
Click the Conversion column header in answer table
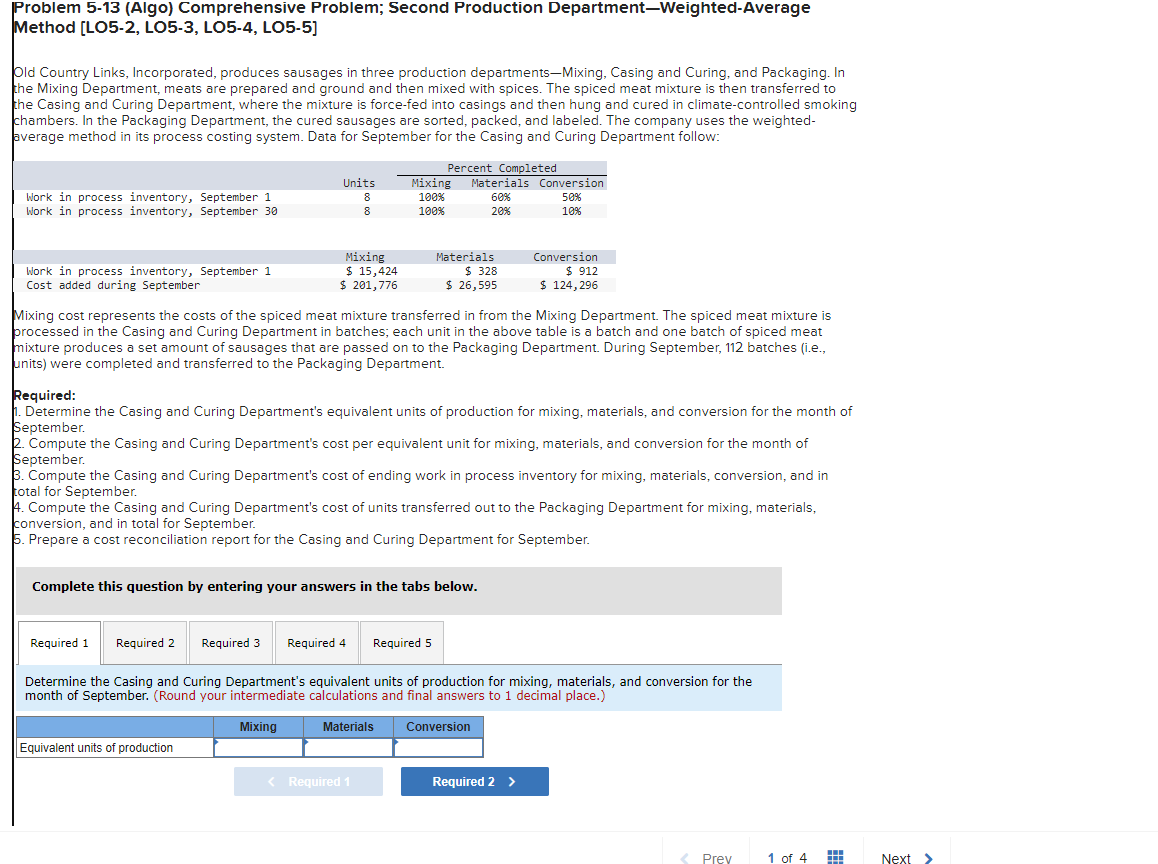tap(439, 727)
